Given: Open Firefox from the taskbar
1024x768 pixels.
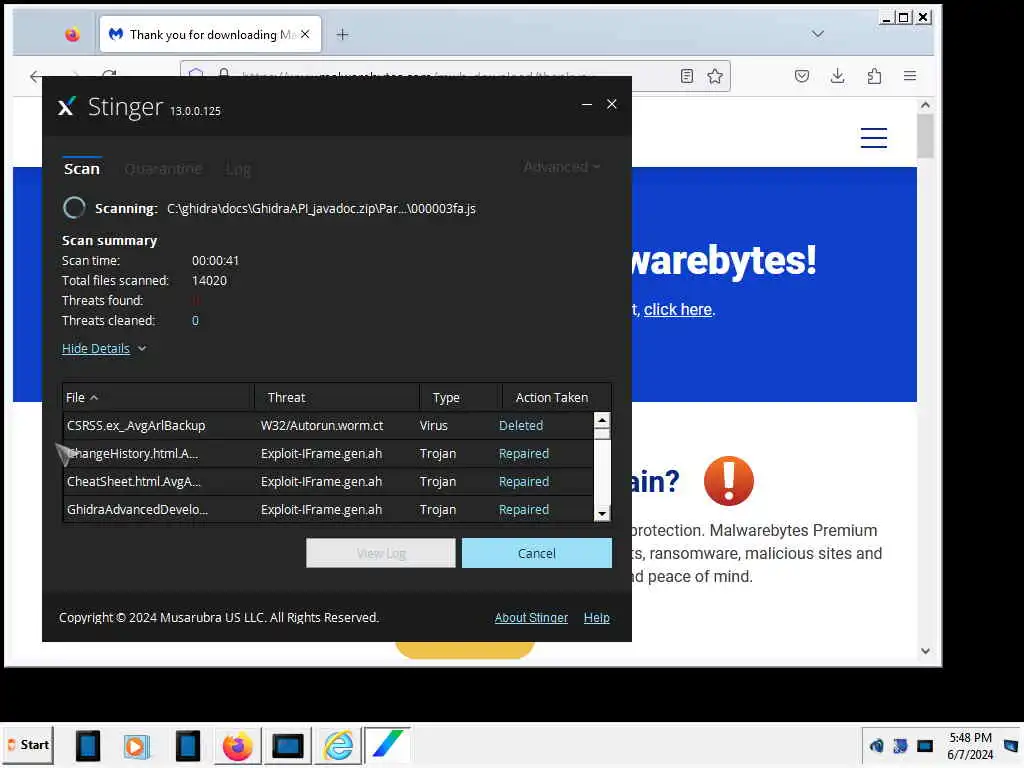Looking at the screenshot, I should point(237,745).
